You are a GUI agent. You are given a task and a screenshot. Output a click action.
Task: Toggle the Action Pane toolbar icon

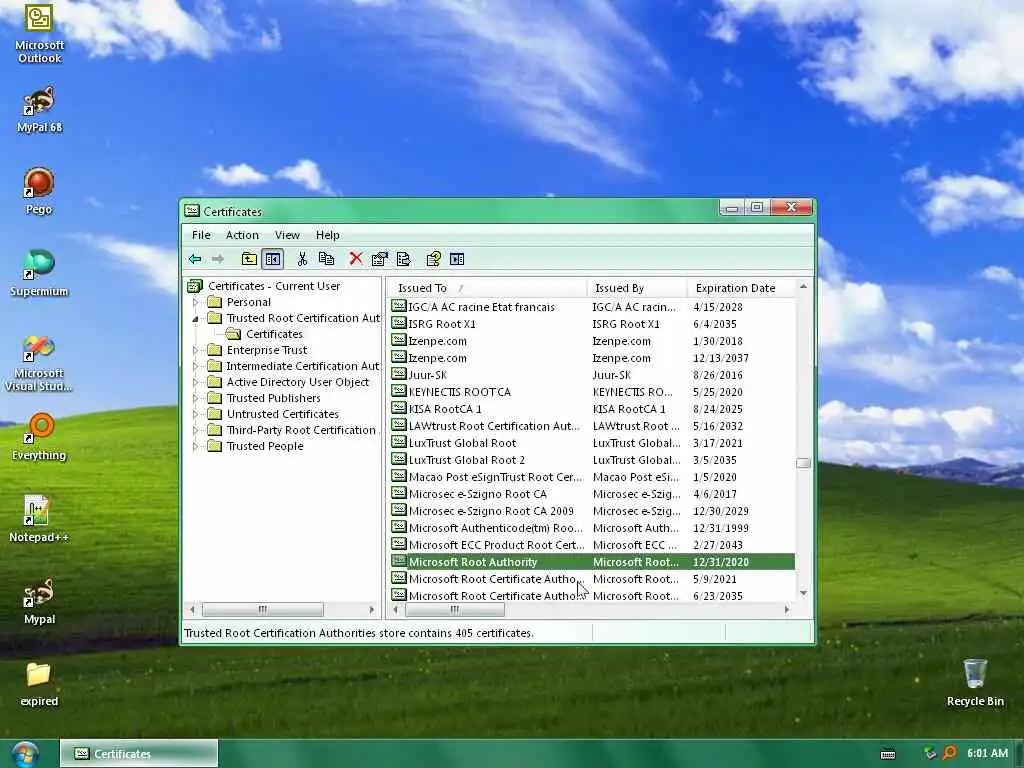tap(457, 259)
